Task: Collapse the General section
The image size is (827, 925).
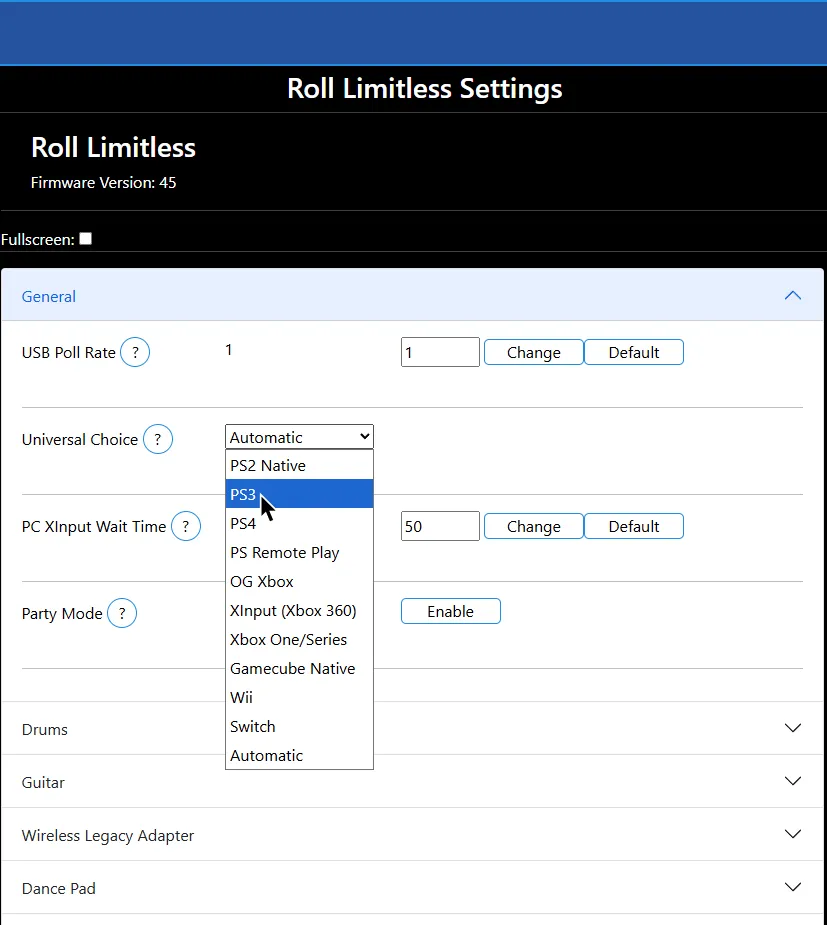Action: click(792, 295)
